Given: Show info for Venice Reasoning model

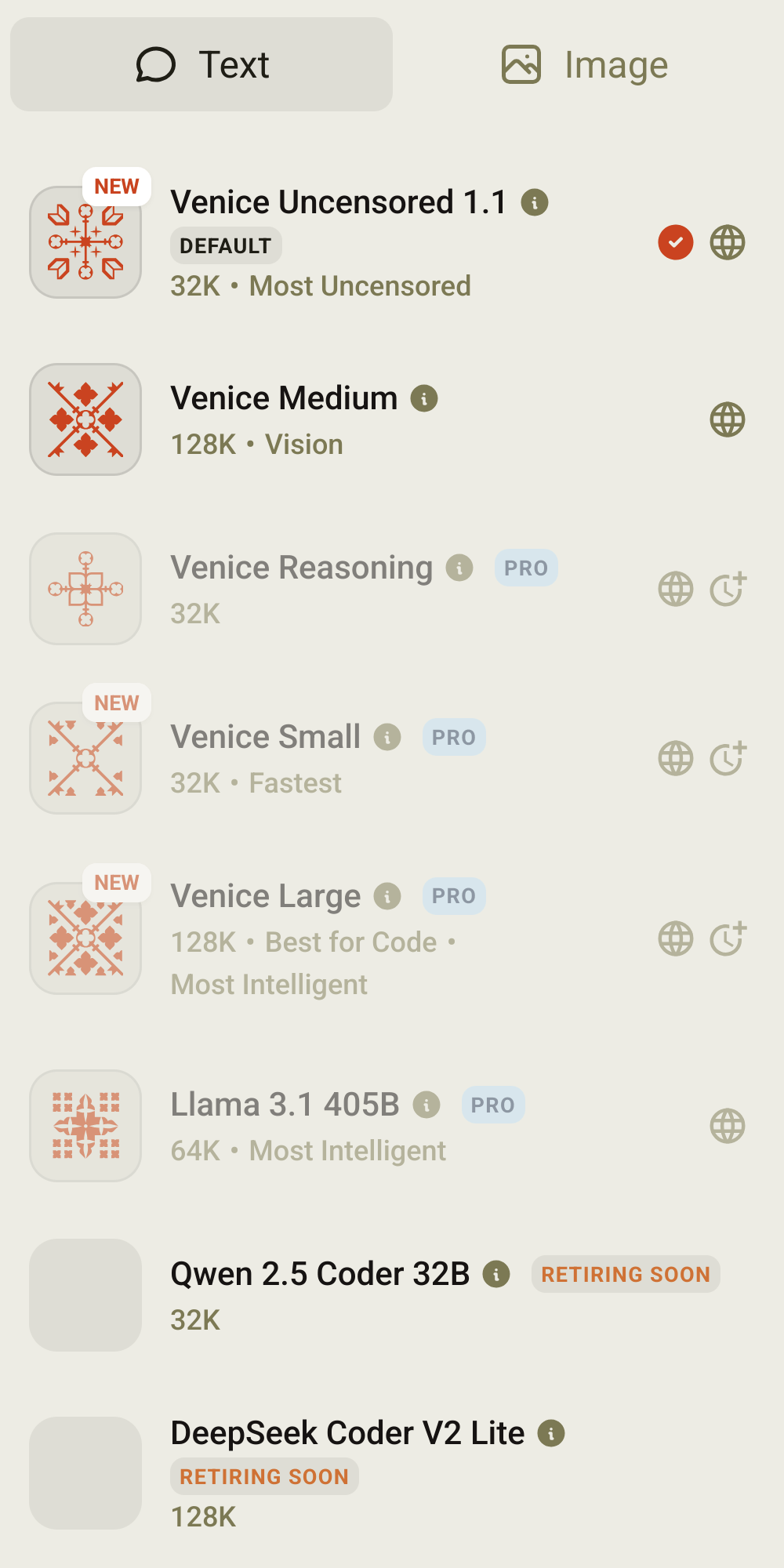Looking at the screenshot, I should (459, 568).
